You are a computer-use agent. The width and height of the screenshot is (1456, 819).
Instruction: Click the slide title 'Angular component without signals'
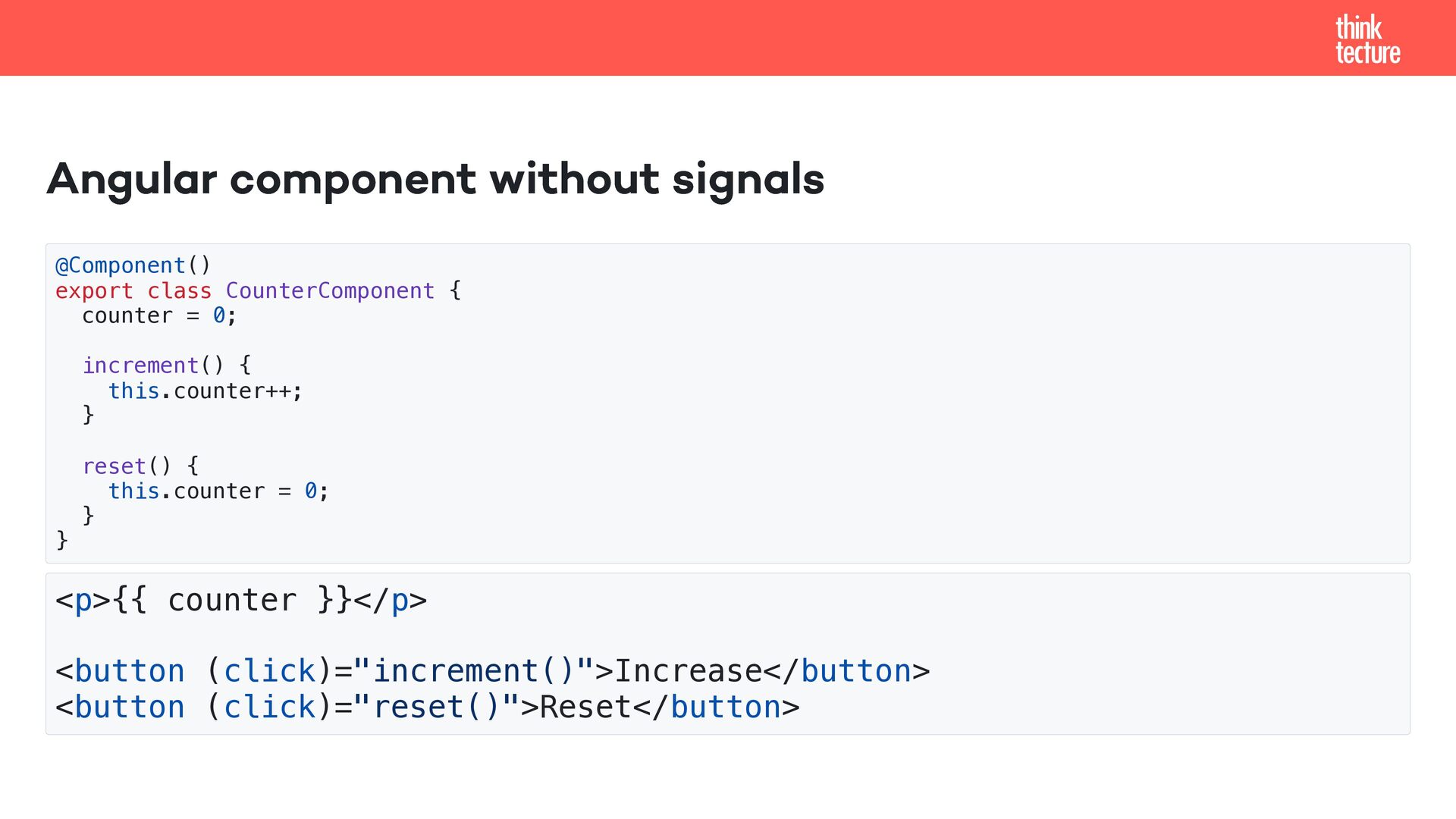point(435,180)
